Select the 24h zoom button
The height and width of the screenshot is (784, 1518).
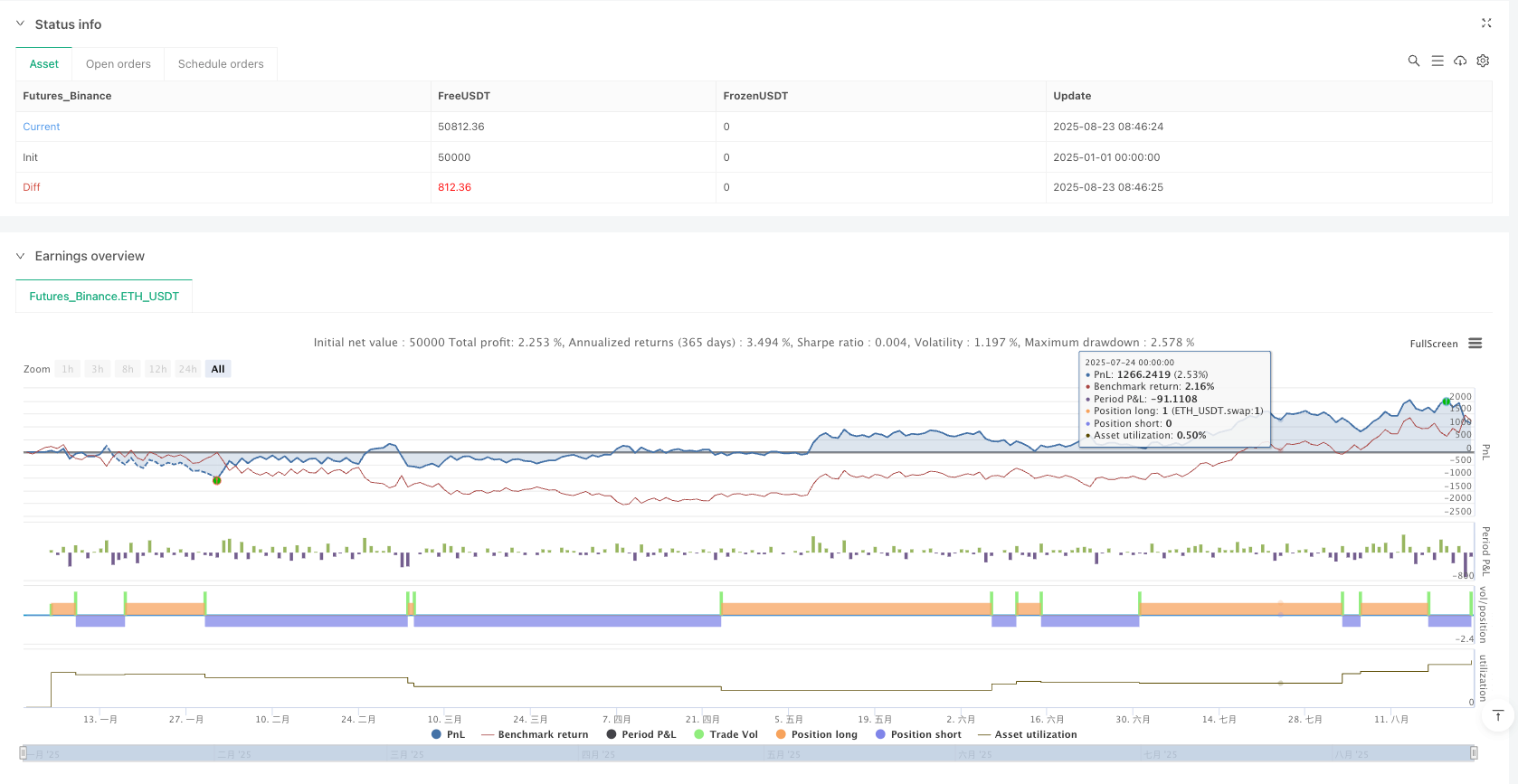187,369
